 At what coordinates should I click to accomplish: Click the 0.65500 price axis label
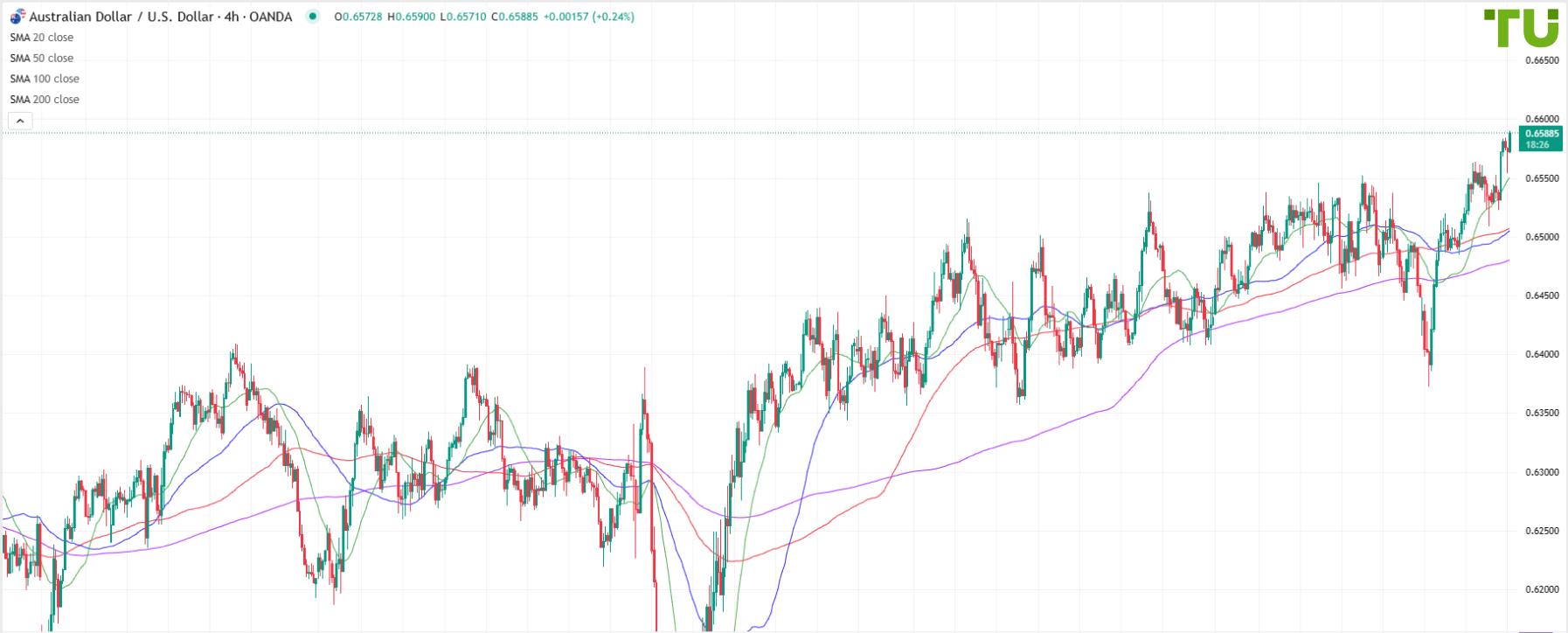coord(1542,178)
